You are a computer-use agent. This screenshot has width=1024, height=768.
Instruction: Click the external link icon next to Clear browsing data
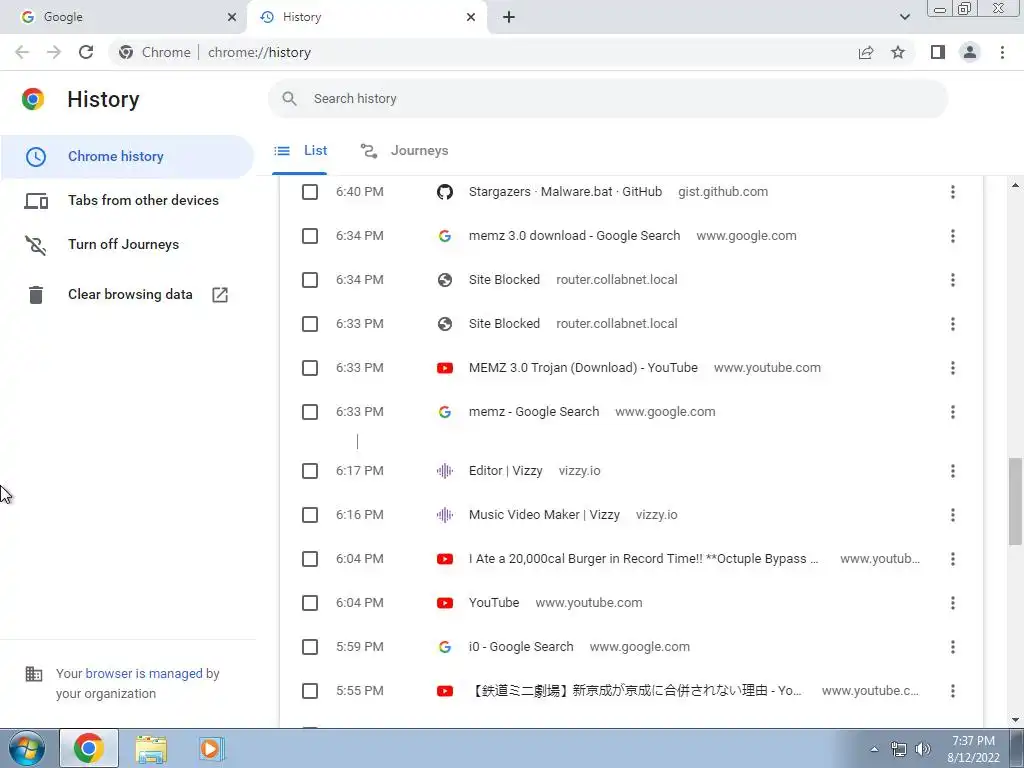pyautogui.click(x=220, y=295)
